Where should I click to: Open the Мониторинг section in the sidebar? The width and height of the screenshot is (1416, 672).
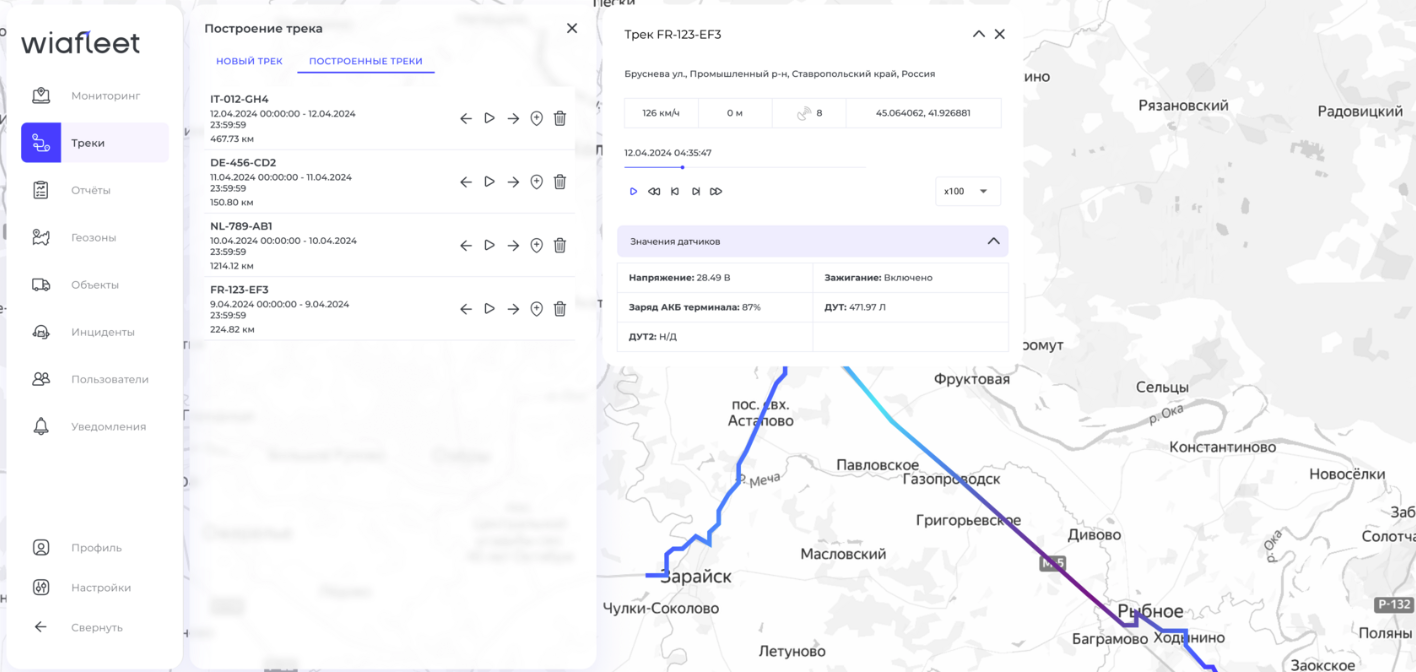(x=94, y=95)
